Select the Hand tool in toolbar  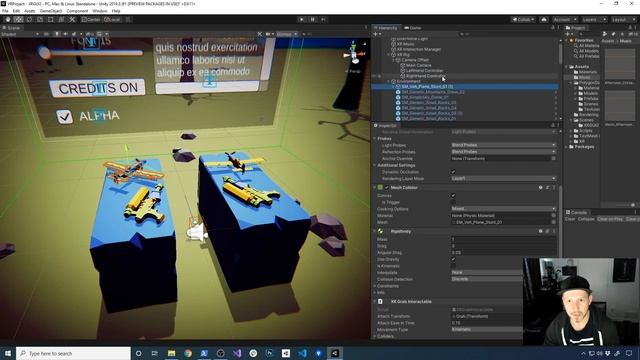(x=8, y=20)
